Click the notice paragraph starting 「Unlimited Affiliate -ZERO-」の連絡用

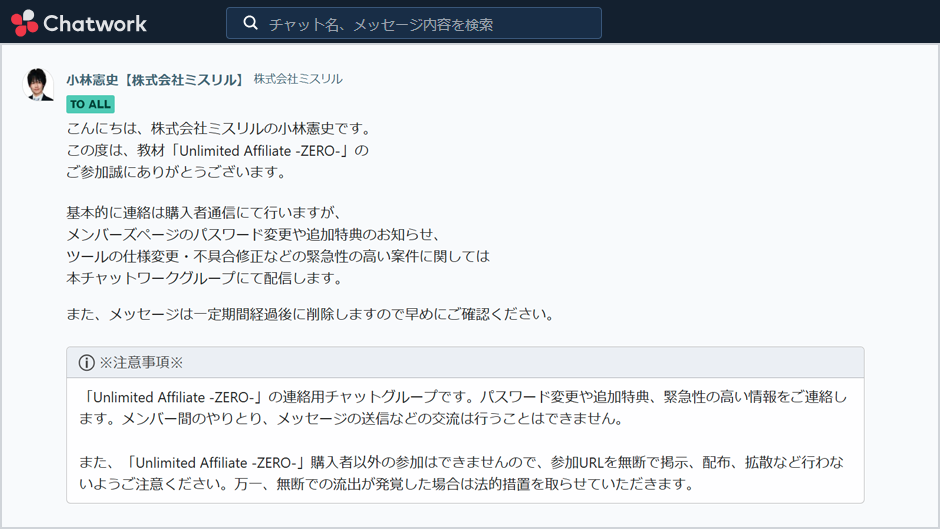[463, 408]
